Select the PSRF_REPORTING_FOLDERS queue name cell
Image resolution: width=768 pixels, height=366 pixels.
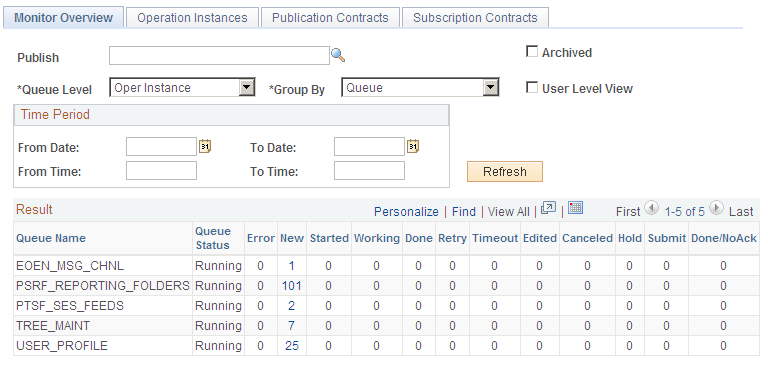click(x=103, y=286)
